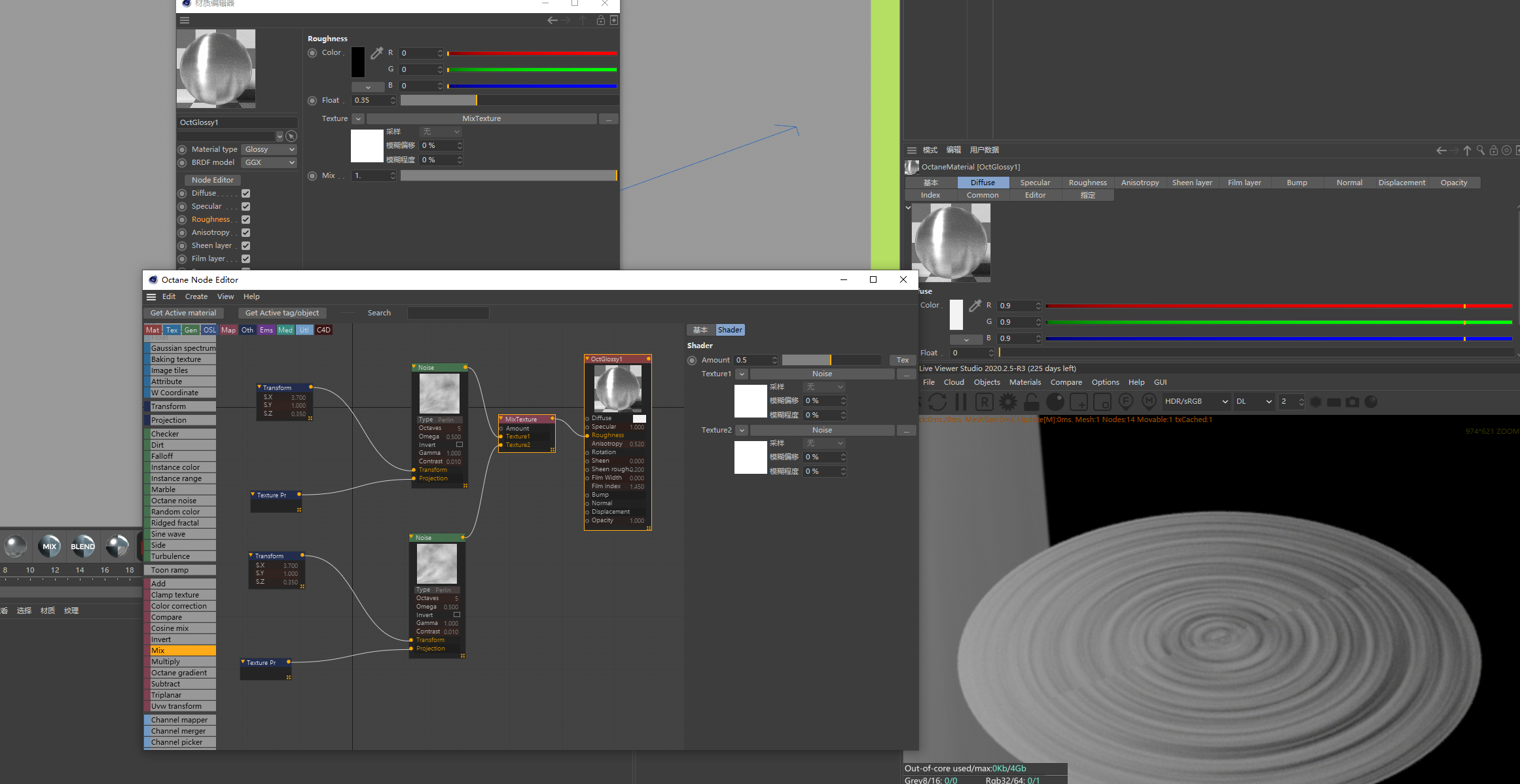Viewport: 1520px width, 784px height.
Task: Open Live Viewer settings gear icon
Action: (1008, 402)
